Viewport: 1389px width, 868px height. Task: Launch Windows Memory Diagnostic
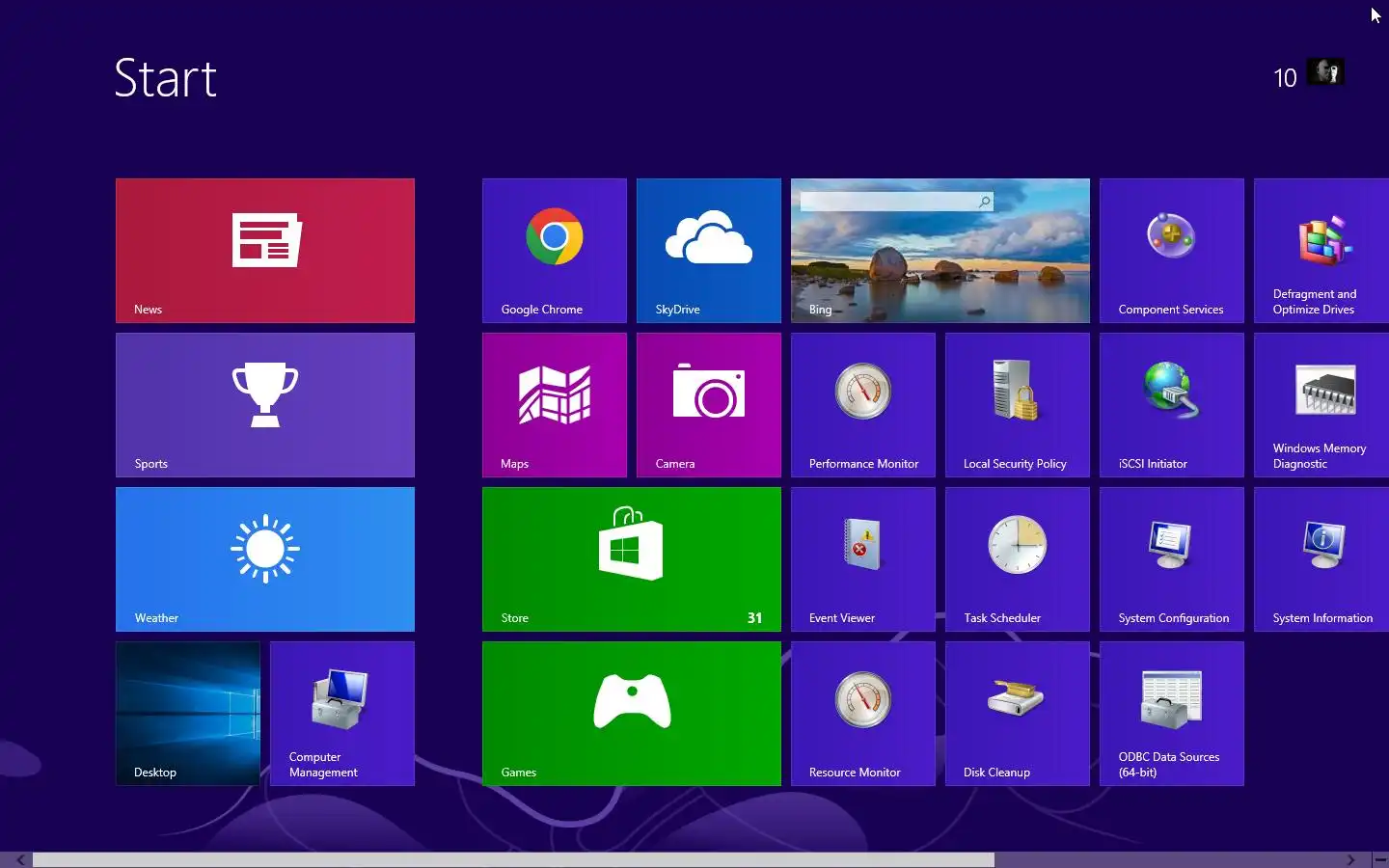point(1321,405)
